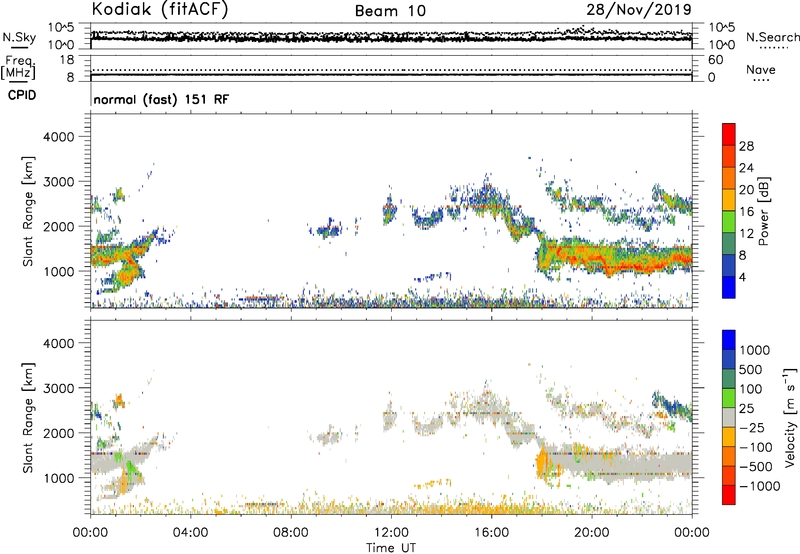
Task: Click the "18" tick on frequency axis
Action: coord(67,60)
